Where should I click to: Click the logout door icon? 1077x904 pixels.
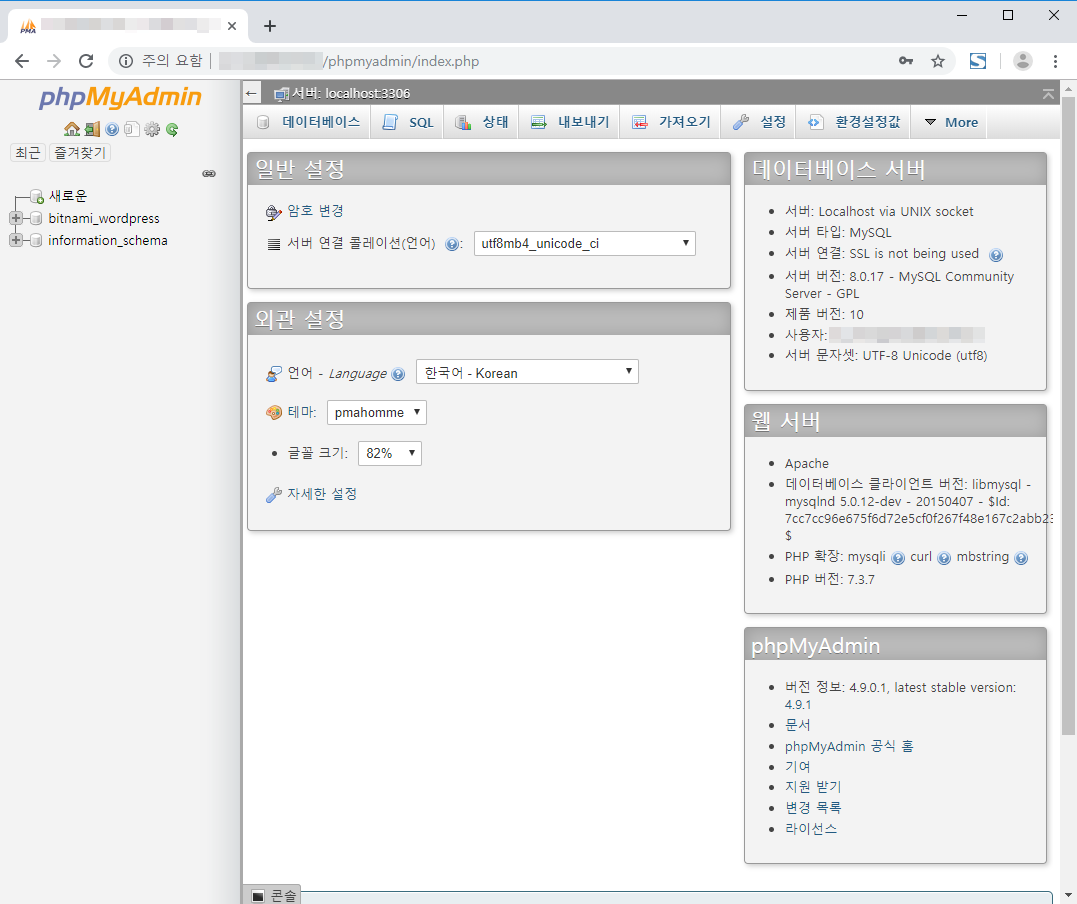92,129
